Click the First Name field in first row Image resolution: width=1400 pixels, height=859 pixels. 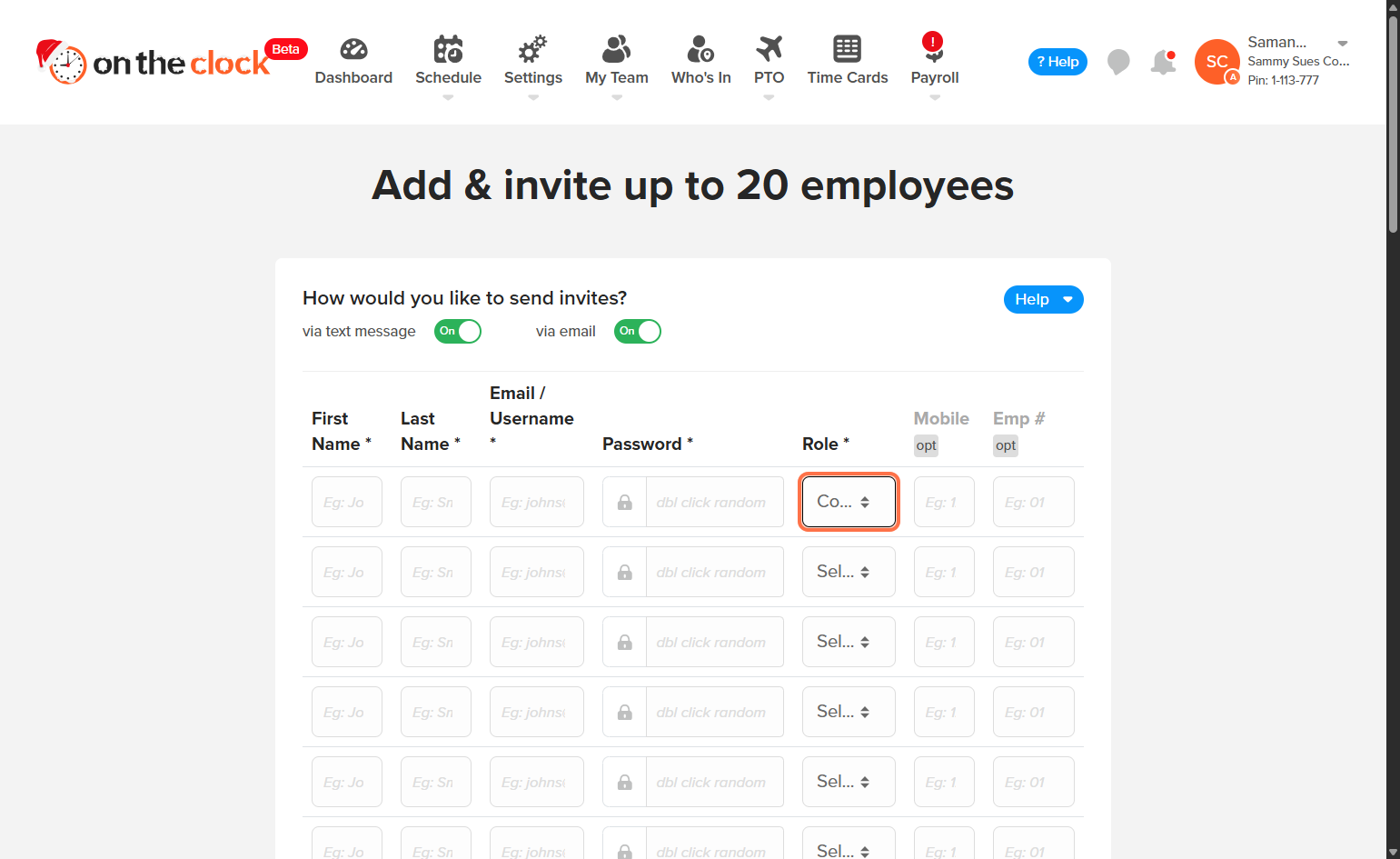coord(346,502)
